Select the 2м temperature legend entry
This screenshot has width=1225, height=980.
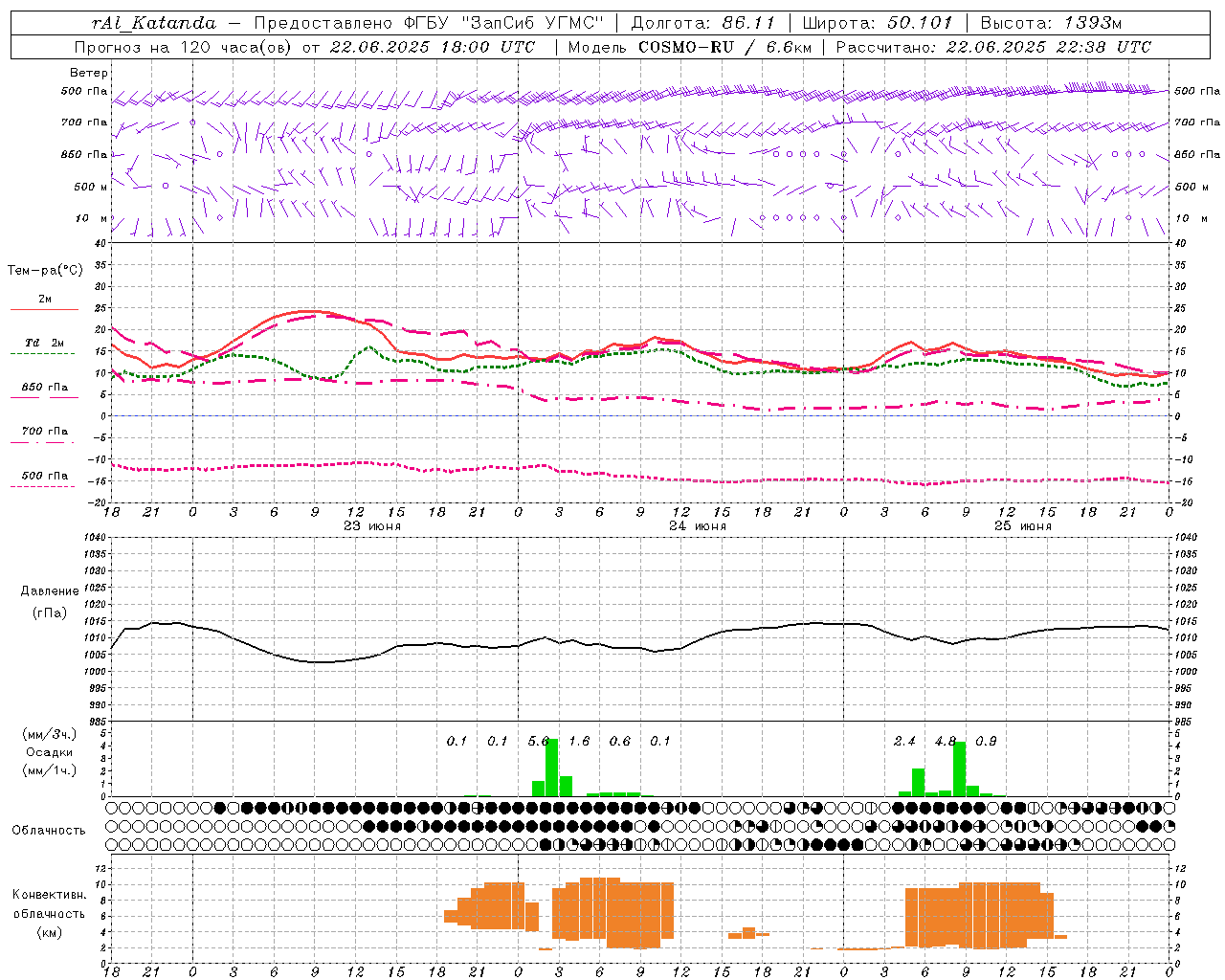click(45, 300)
